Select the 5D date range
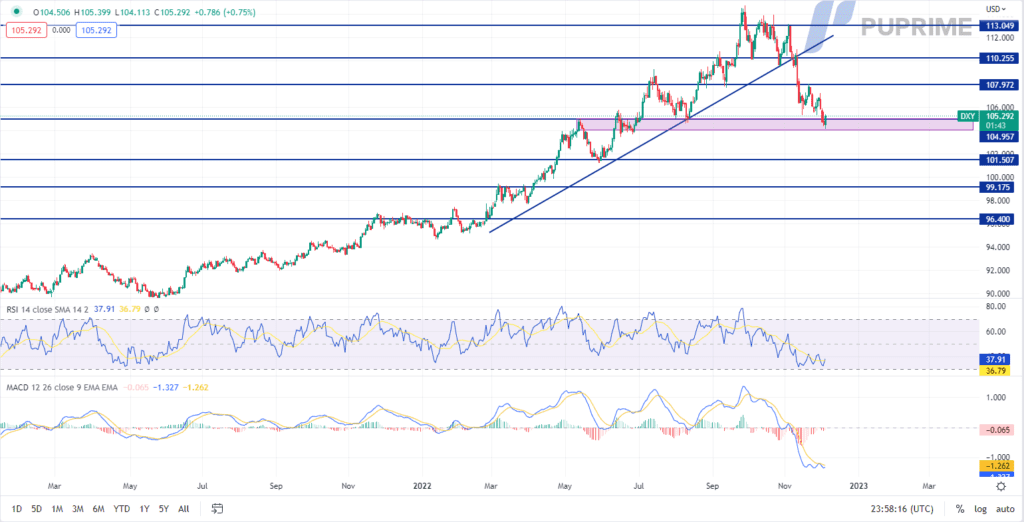This screenshot has height=522, width=1024. point(37,508)
